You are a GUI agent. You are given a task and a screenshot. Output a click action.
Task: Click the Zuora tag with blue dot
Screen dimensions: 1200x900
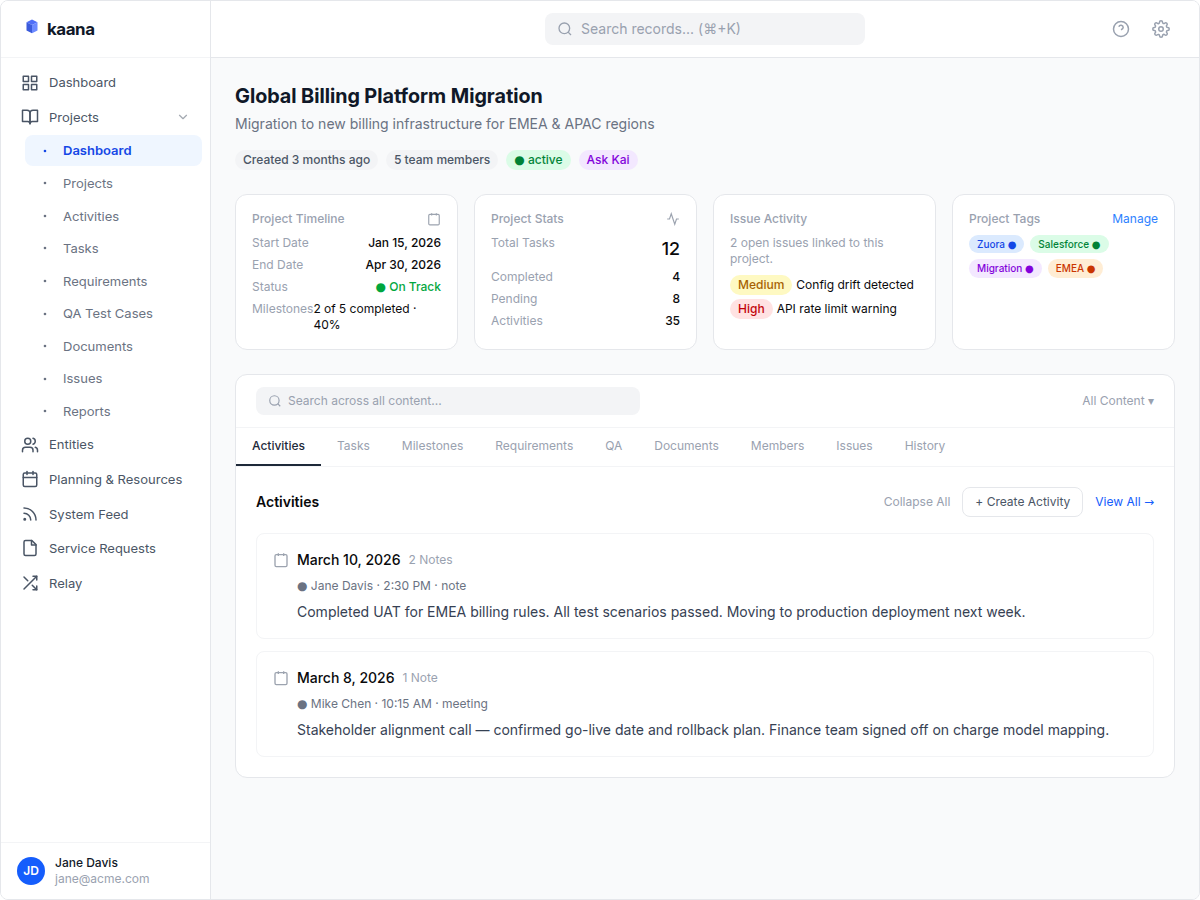coord(996,244)
